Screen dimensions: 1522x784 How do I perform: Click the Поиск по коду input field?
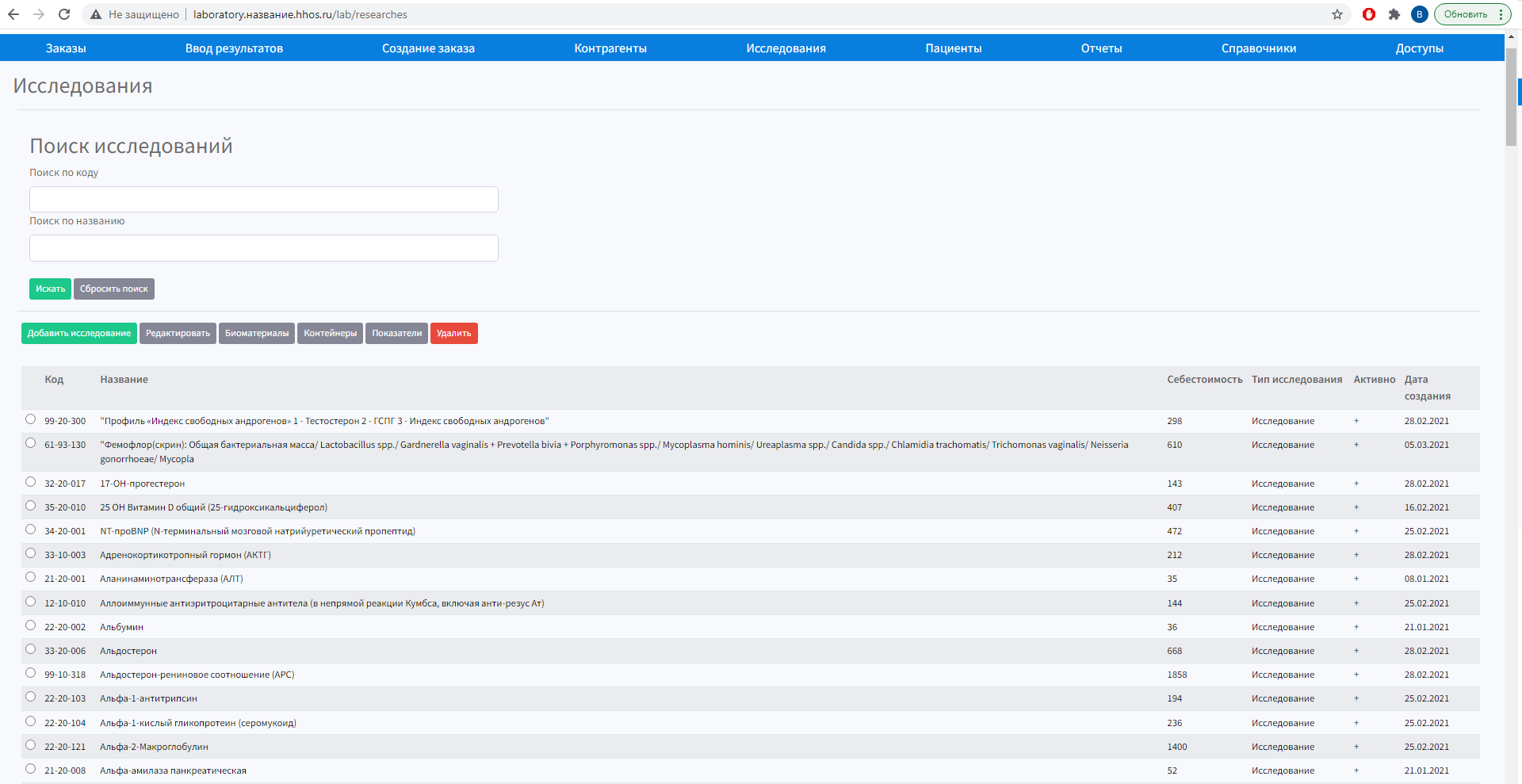coord(264,199)
